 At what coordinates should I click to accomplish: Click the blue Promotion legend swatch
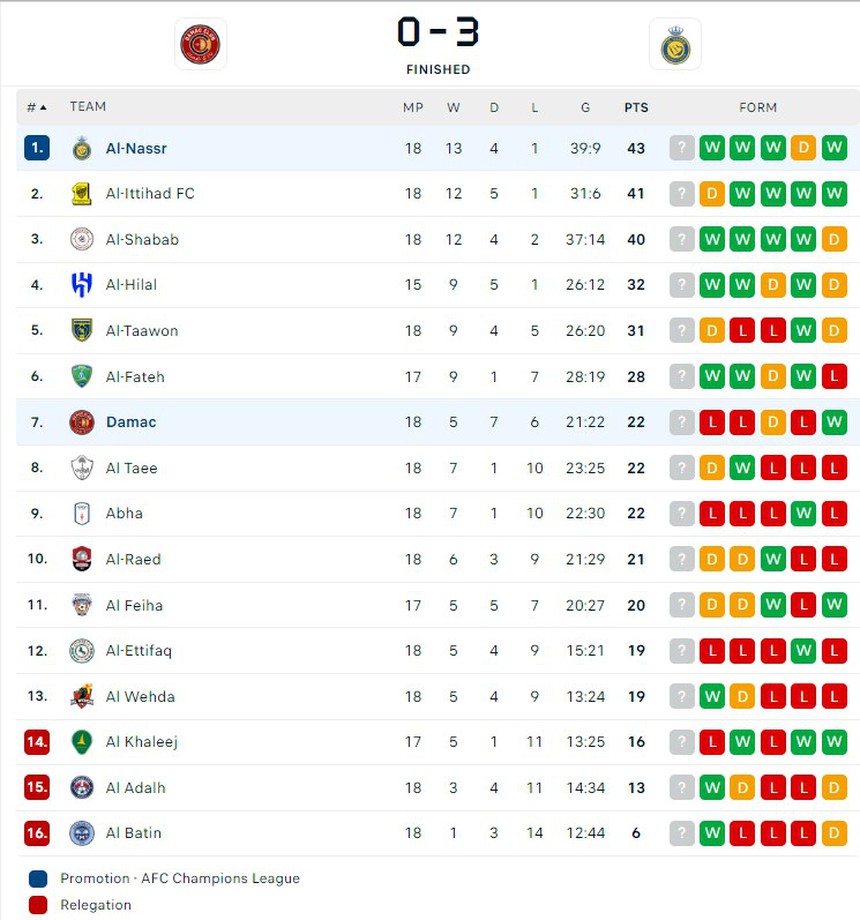38,878
